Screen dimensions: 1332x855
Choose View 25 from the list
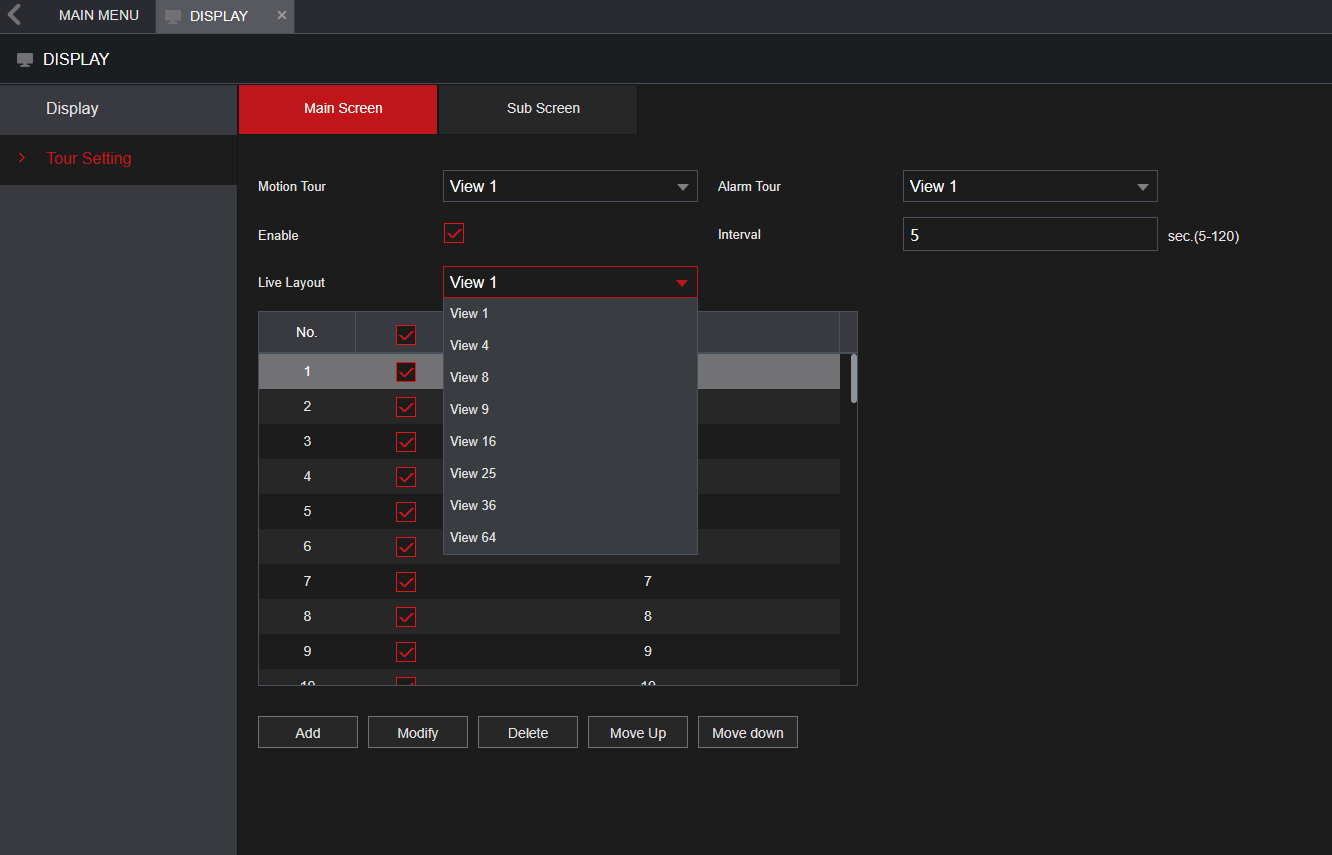570,473
